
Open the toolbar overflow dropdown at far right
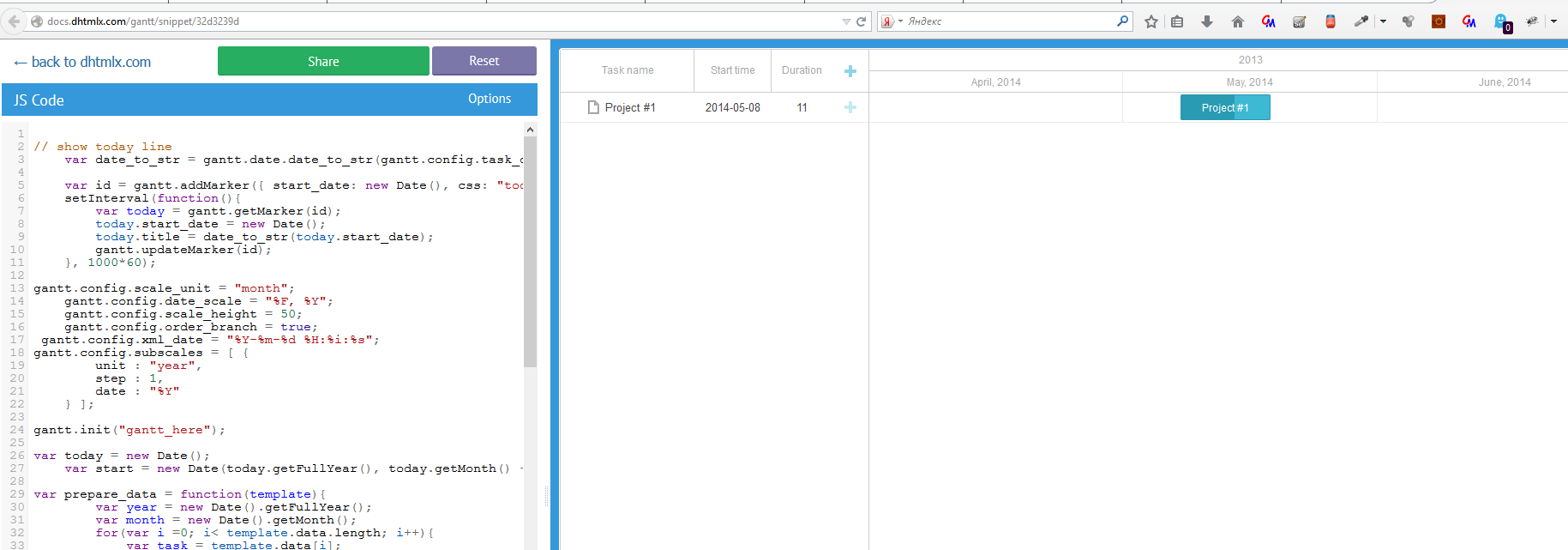(x=1553, y=21)
